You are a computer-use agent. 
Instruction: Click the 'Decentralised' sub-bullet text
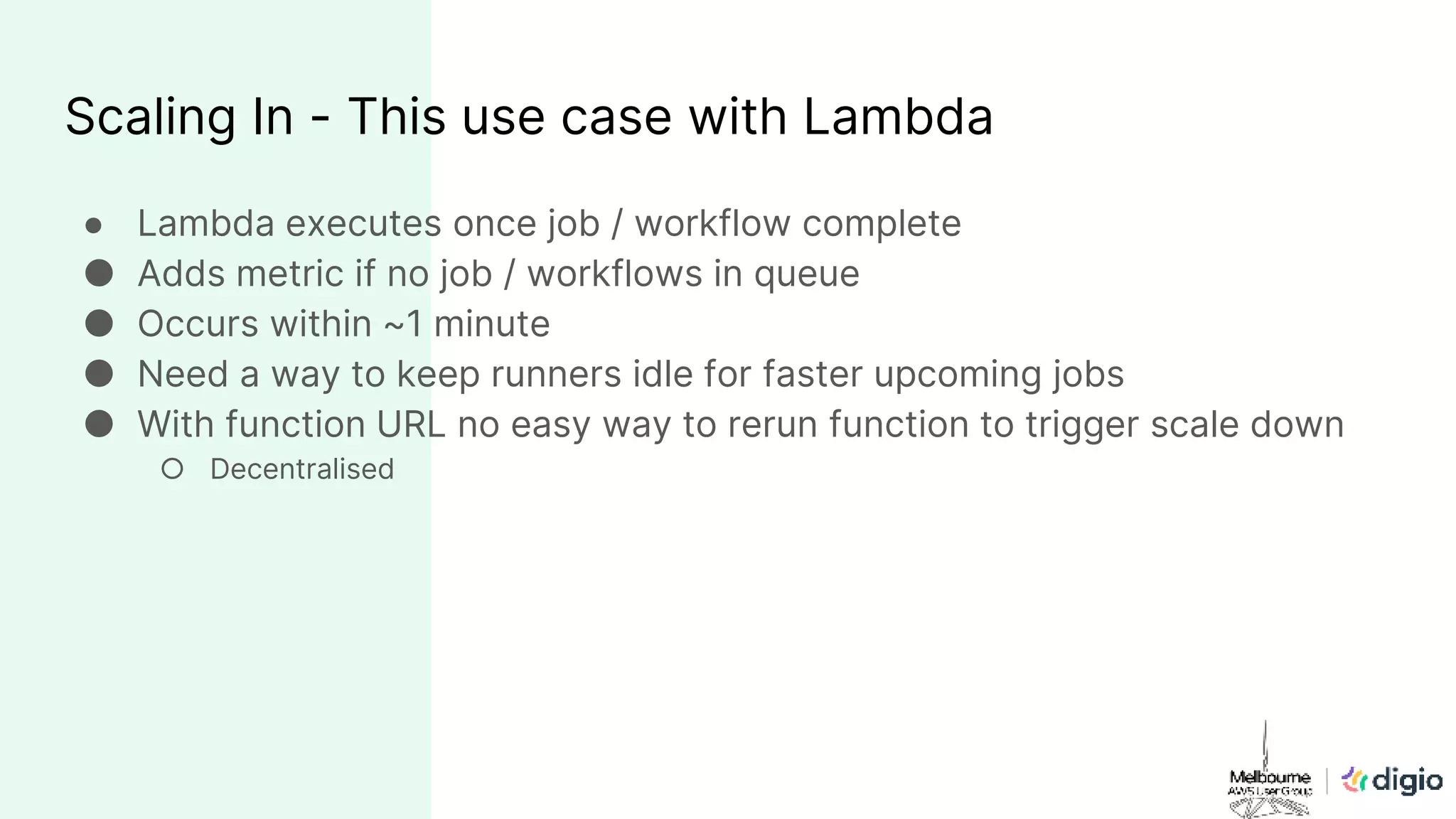point(302,469)
